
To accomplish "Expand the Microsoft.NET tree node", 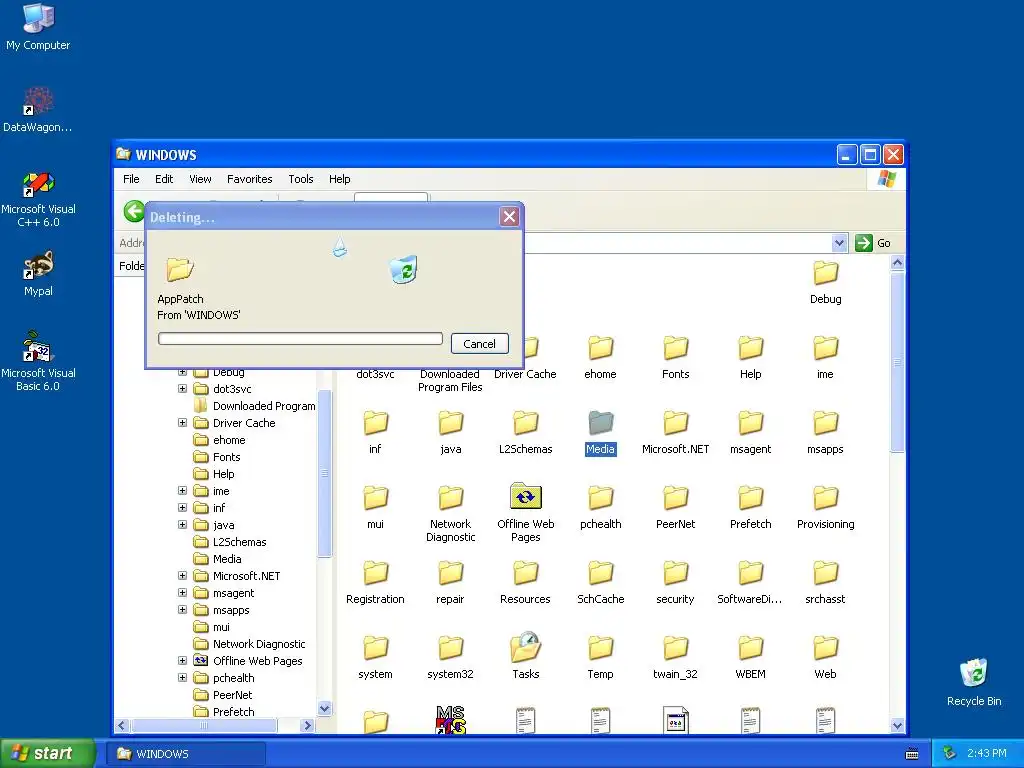I will (x=183, y=575).
